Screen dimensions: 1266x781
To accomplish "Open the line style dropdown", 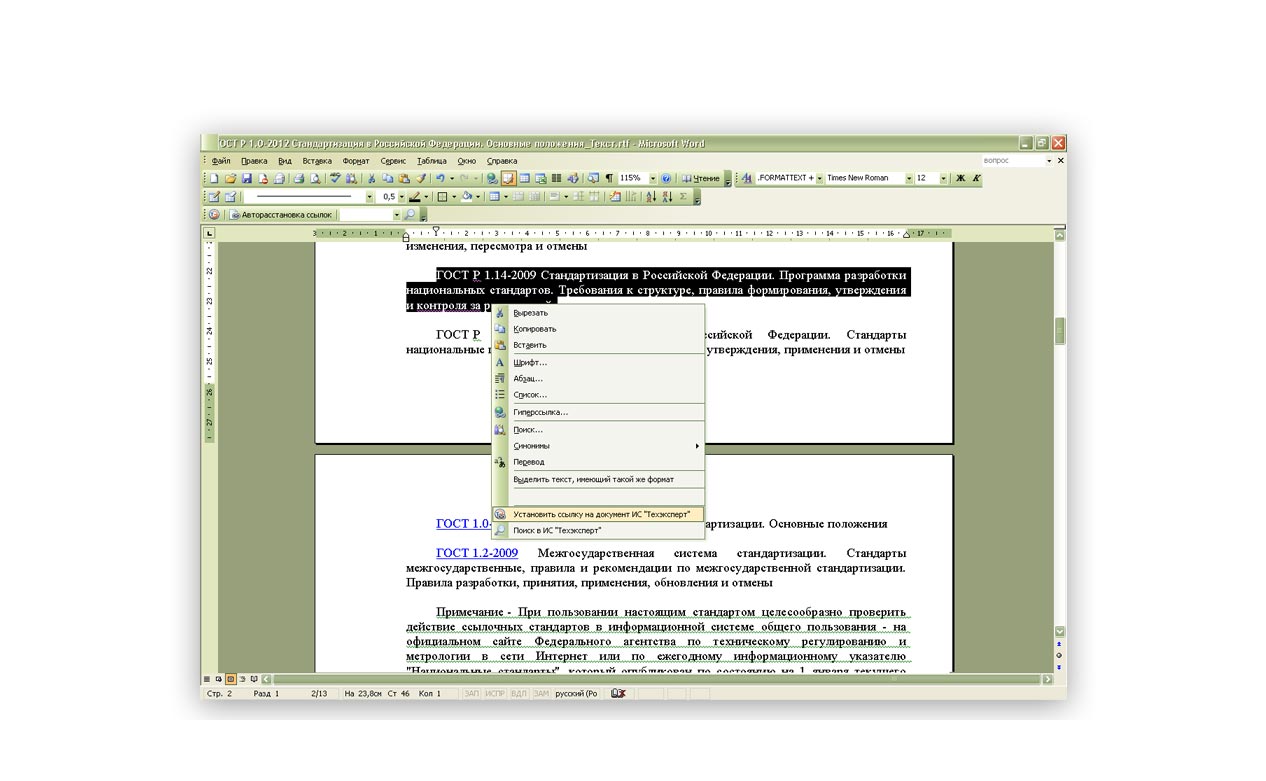I will (x=369, y=197).
